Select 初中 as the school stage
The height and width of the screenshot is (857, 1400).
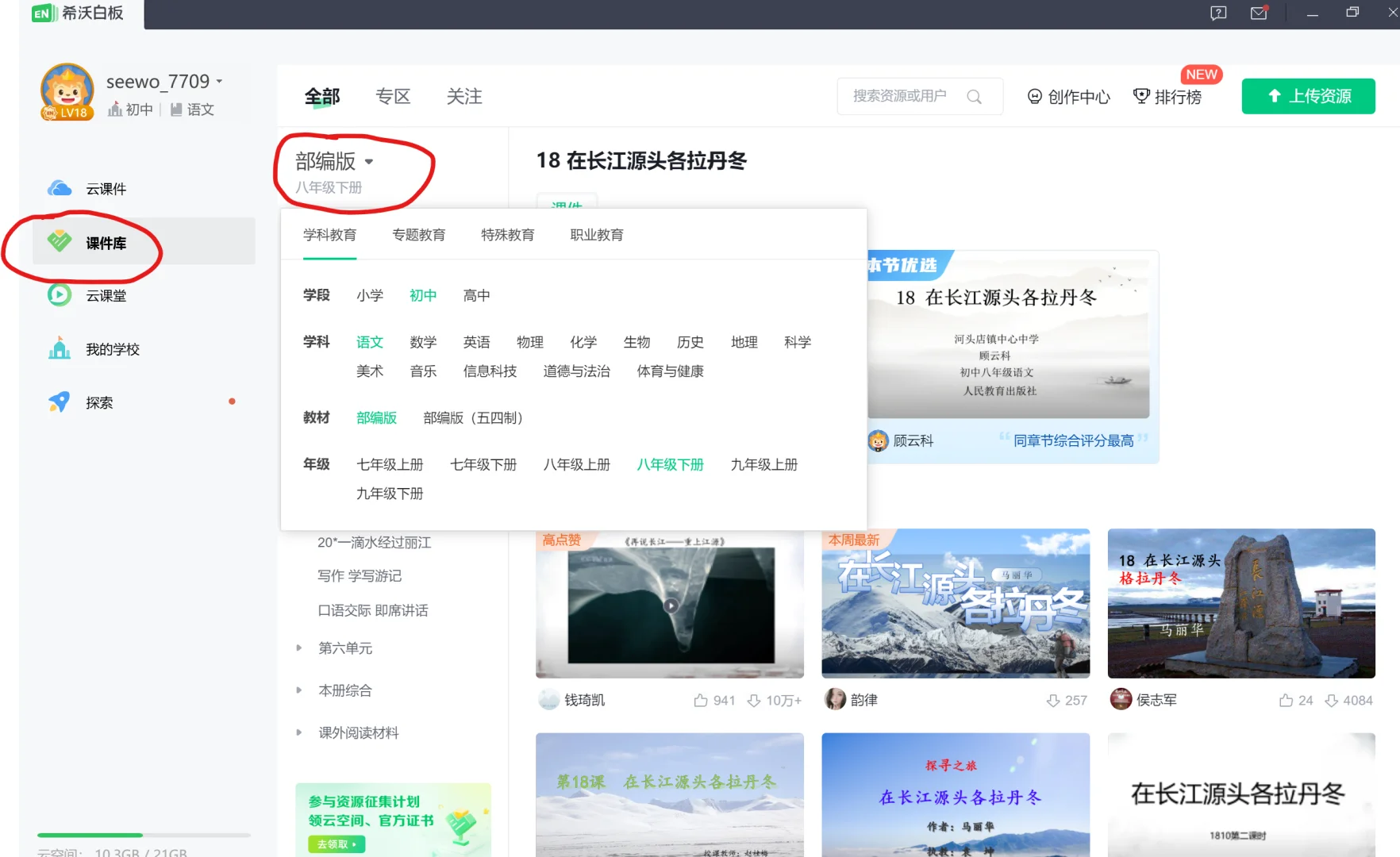click(423, 295)
